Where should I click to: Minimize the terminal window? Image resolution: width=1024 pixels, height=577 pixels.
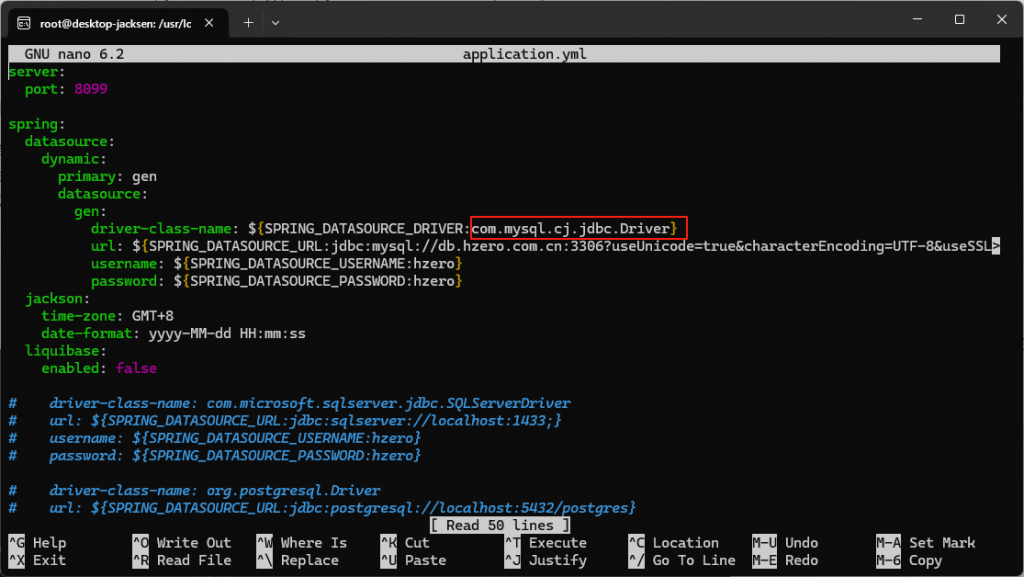913,20
